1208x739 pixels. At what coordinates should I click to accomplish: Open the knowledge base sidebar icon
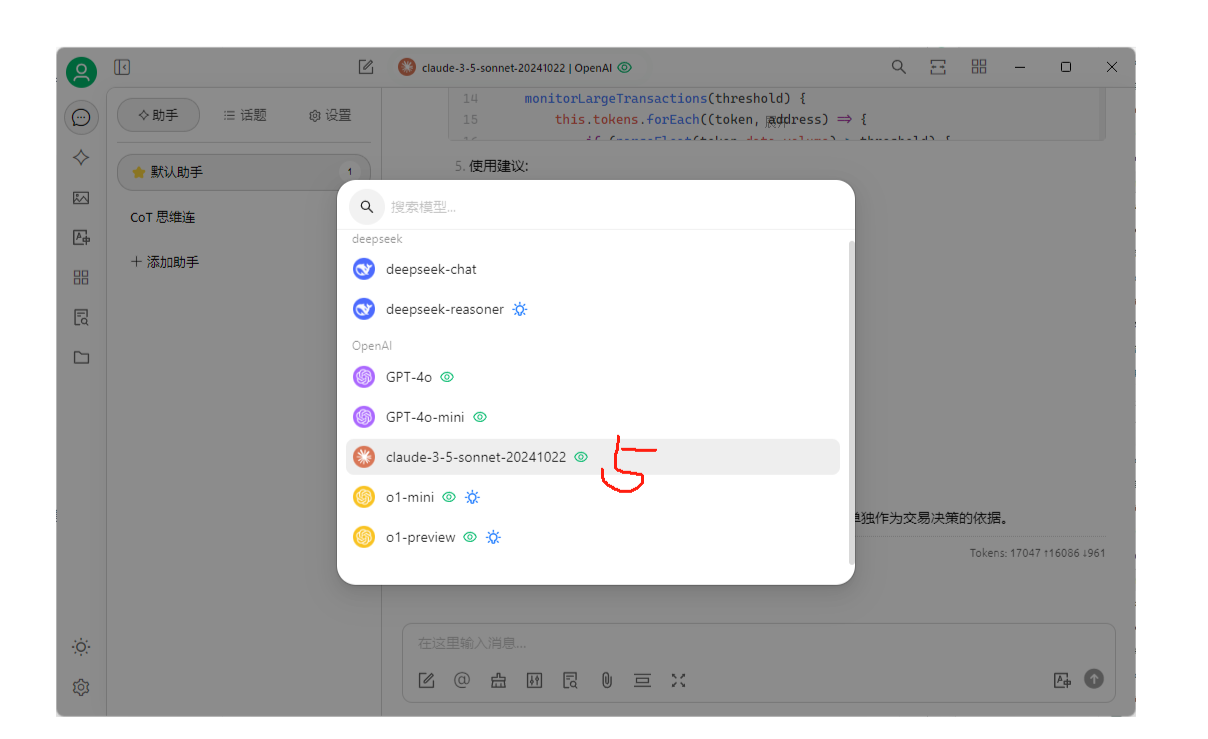81,318
